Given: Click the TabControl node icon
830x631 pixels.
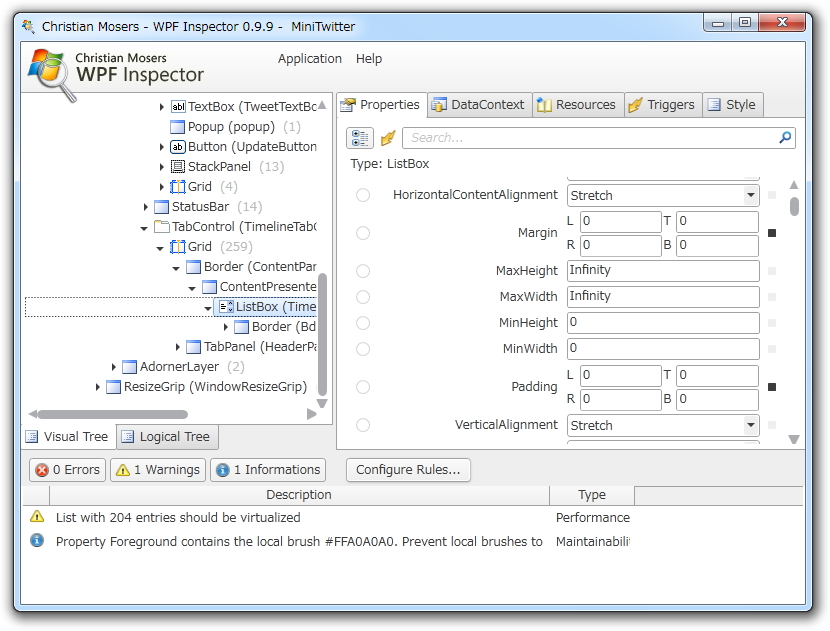Looking at the screenshot, I should (x=161, y=227).
